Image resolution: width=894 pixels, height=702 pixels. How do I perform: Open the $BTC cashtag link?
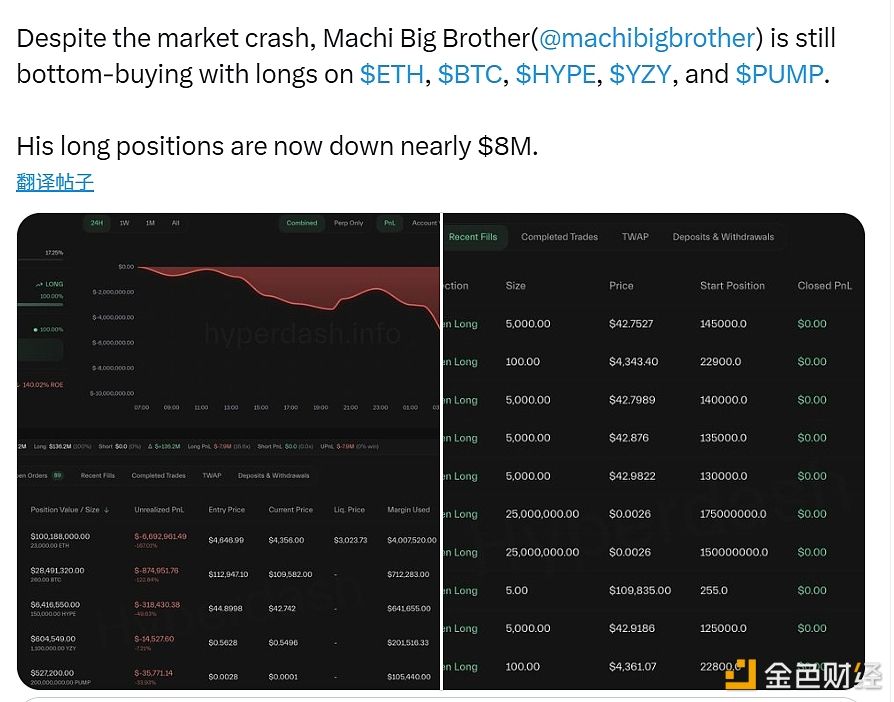click(470, 75)
